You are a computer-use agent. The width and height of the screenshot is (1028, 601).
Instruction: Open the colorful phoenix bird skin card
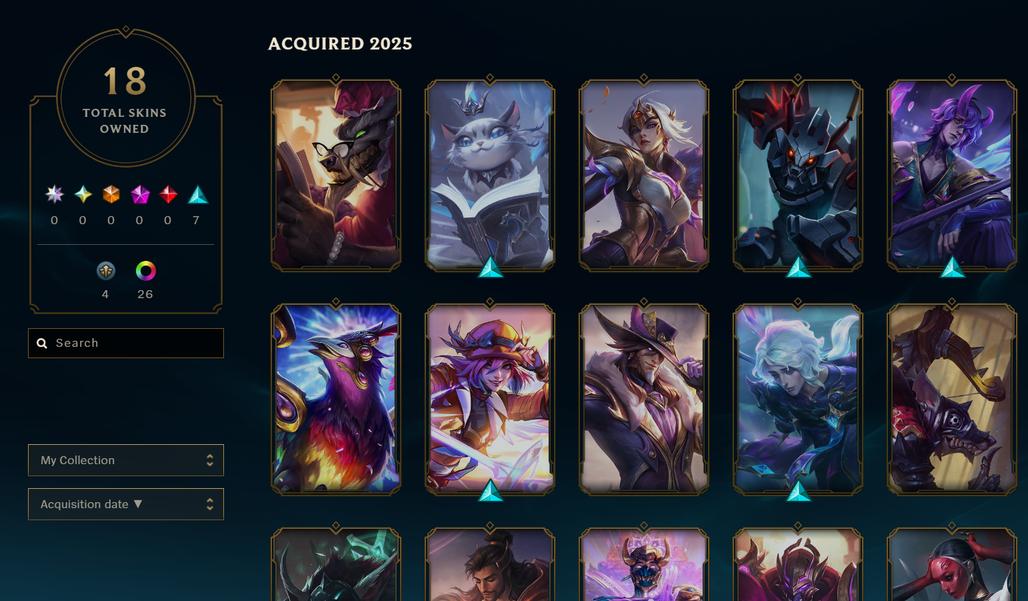coord(336,398)
